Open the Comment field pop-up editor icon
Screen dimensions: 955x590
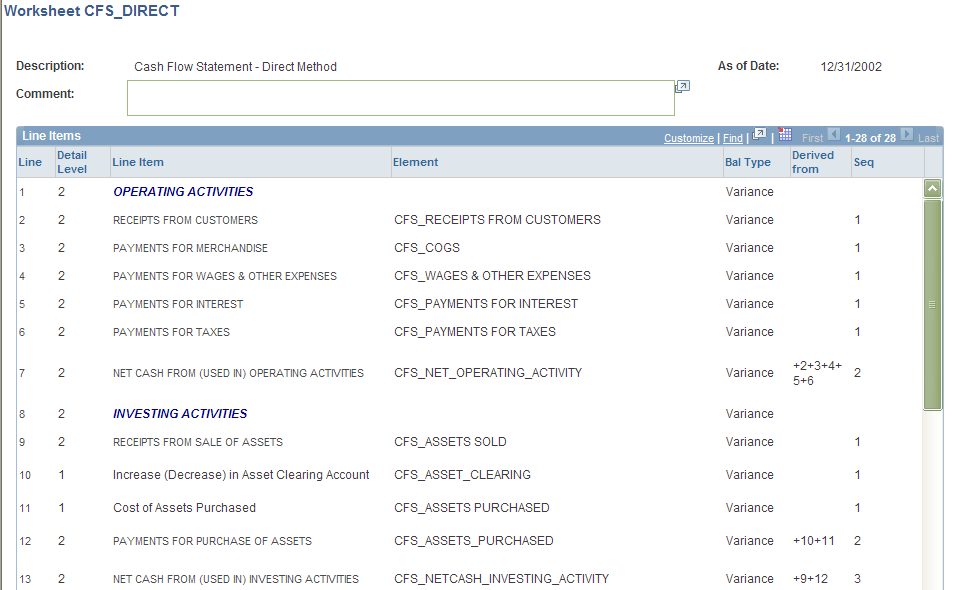point(683,86)
